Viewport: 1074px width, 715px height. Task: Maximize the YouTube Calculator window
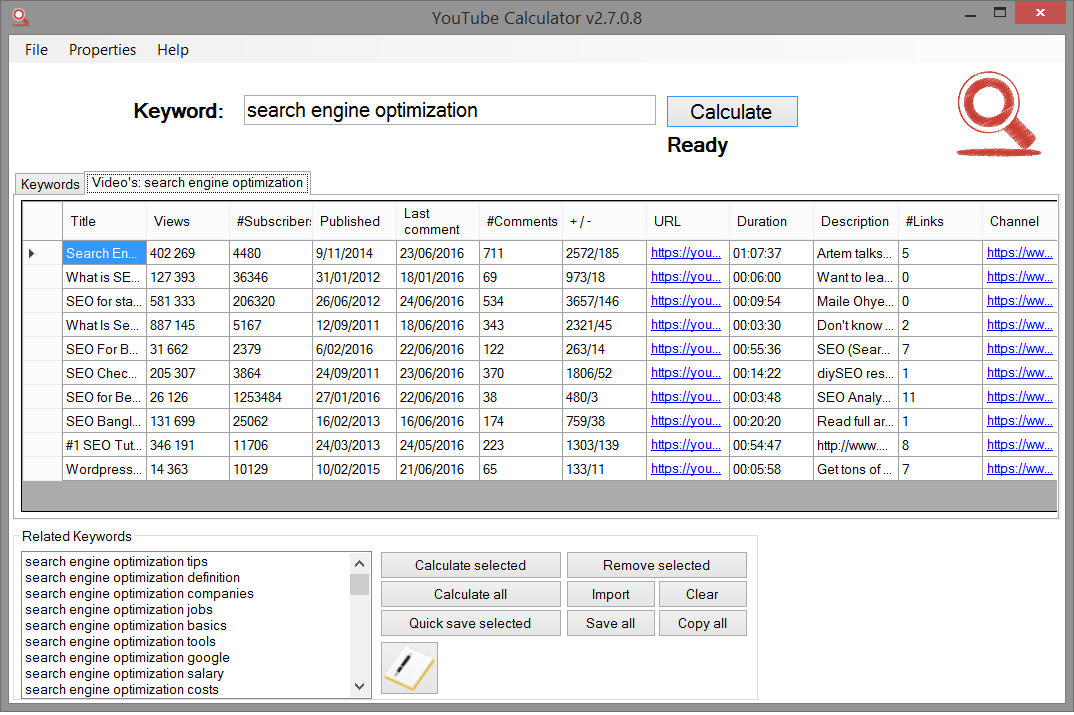[1000, 12]
